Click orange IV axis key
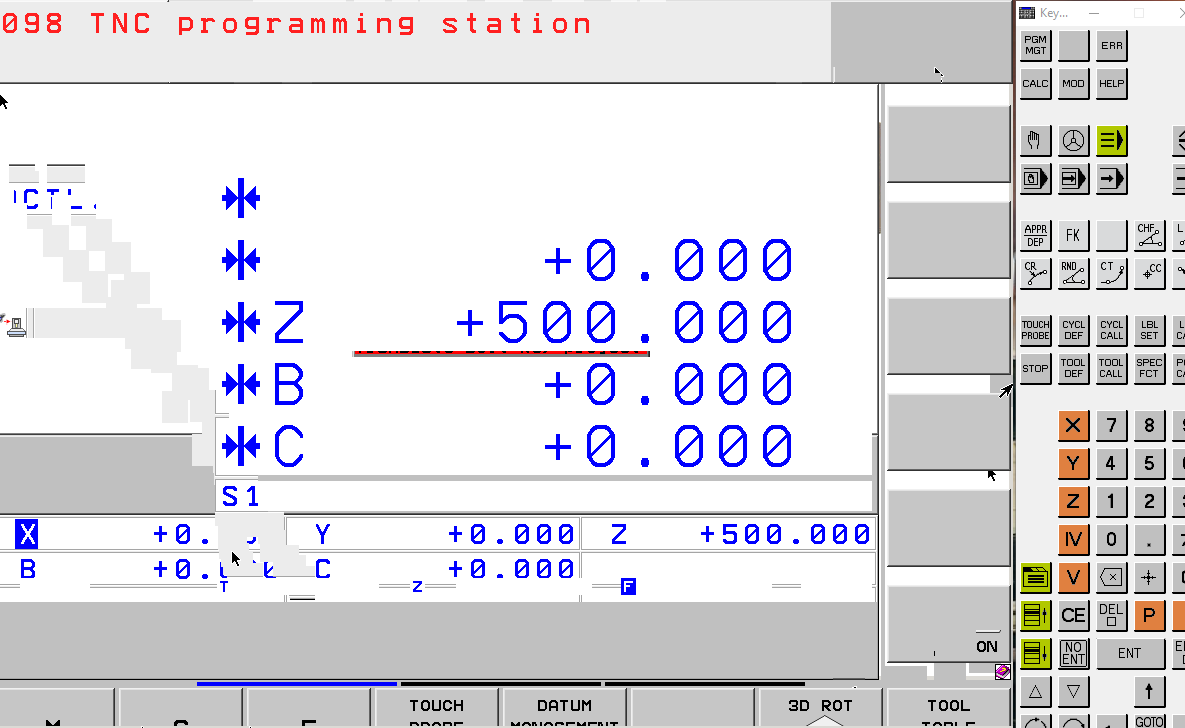This screenshot has height=728, width=1185. click(x=1073, y=540)
